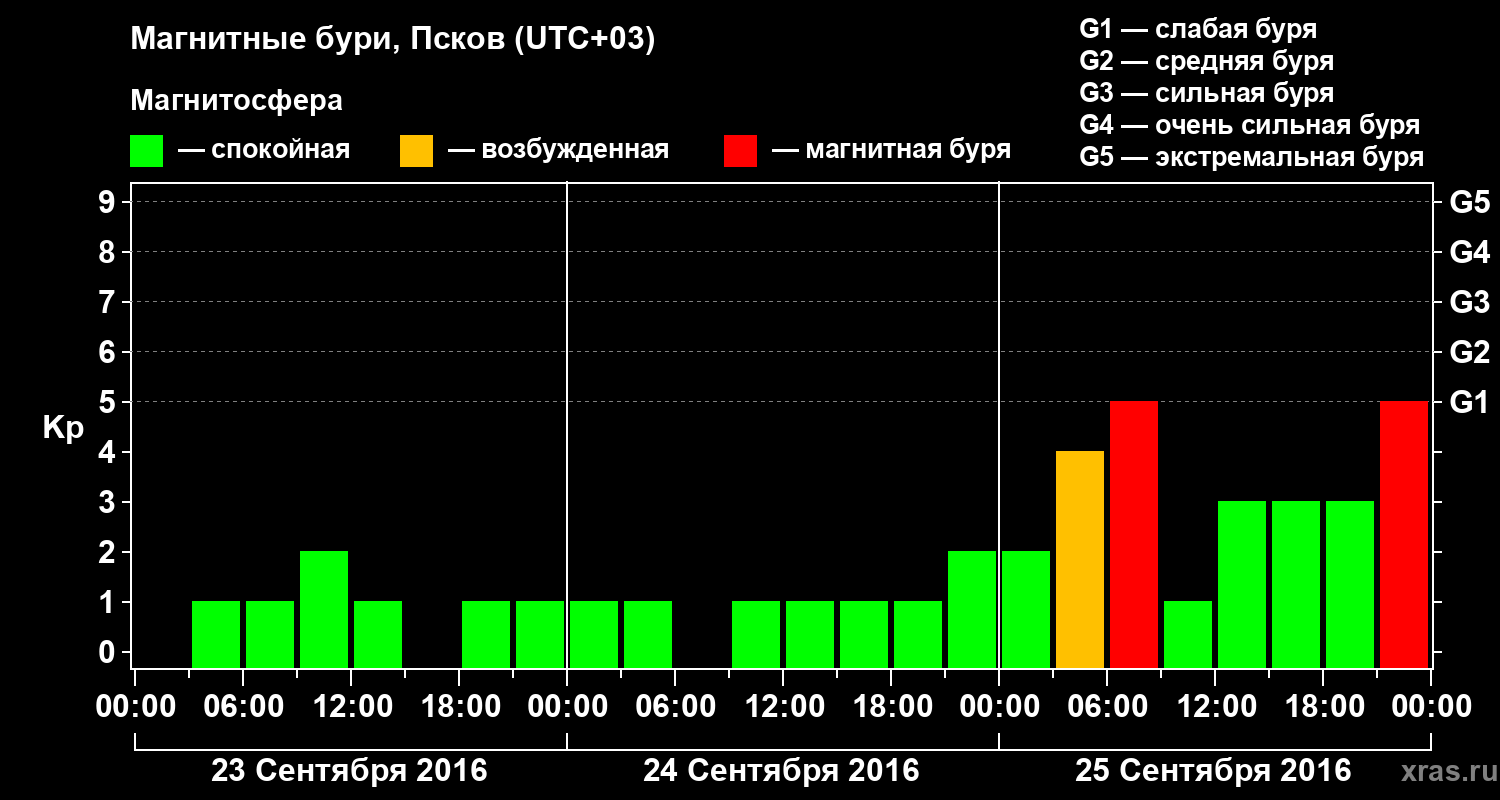
Task: Click the '23 Сентября 2016' date label
Action: click(x=349, y=771)
